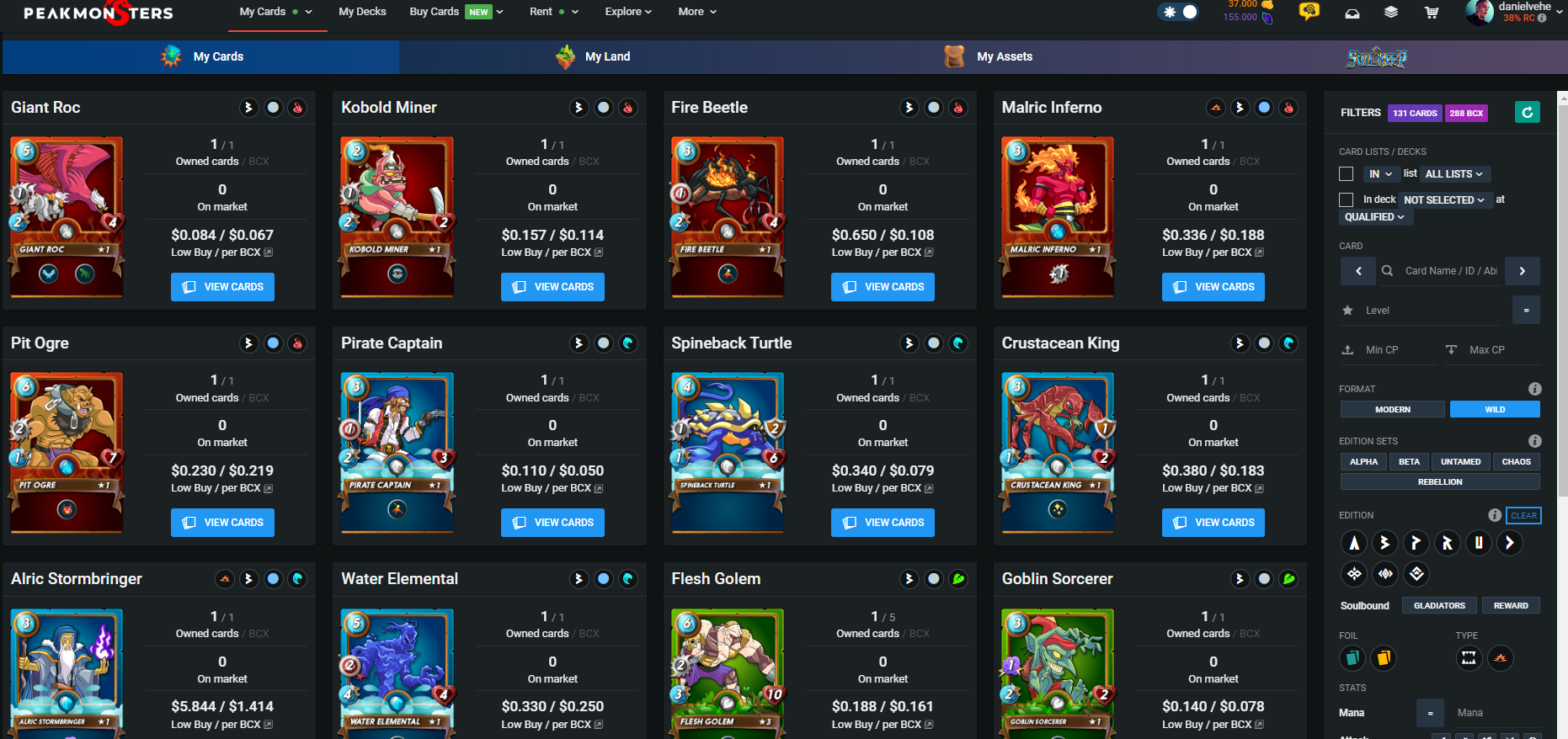Open the Soulkeep tab
The height and width of the screenshot is (739, 1568).
[x=1376, y=57]
